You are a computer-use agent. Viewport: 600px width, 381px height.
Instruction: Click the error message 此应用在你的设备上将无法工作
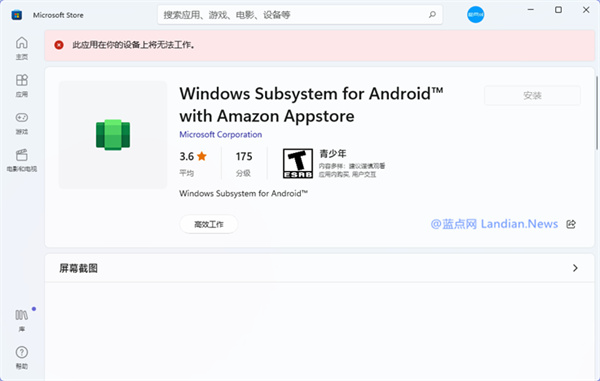point(134,45)
